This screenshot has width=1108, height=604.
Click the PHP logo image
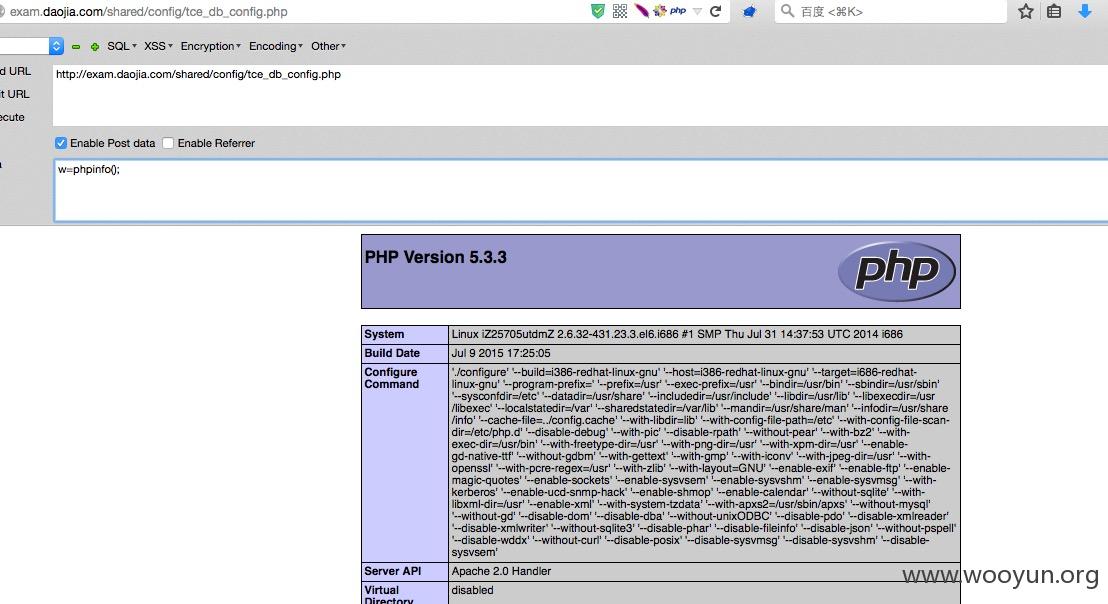coord(896,271)
